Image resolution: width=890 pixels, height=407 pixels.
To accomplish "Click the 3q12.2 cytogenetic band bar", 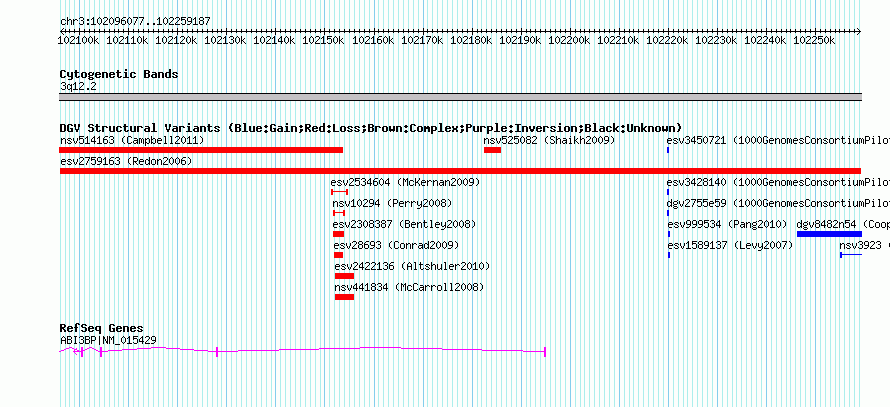I will point(460,97).
